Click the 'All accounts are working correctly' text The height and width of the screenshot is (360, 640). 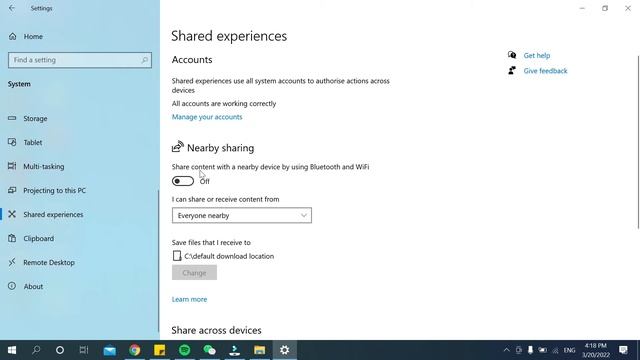224,104
